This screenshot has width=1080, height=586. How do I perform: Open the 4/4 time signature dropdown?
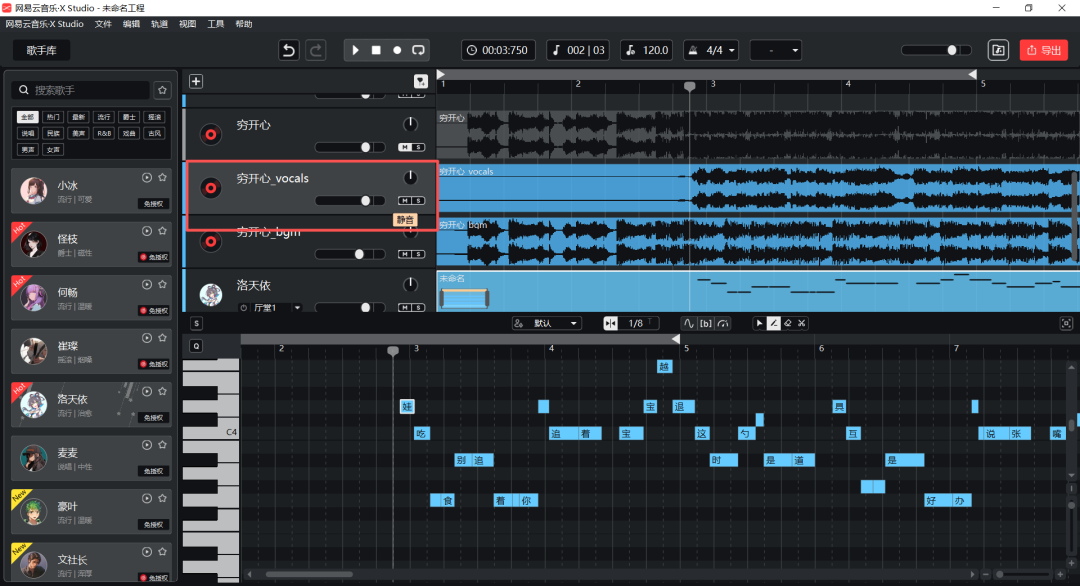click(712, 50)
